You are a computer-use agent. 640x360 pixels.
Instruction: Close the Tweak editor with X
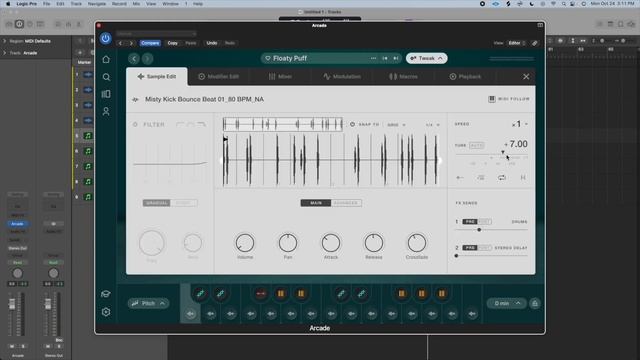pos(526,77)
